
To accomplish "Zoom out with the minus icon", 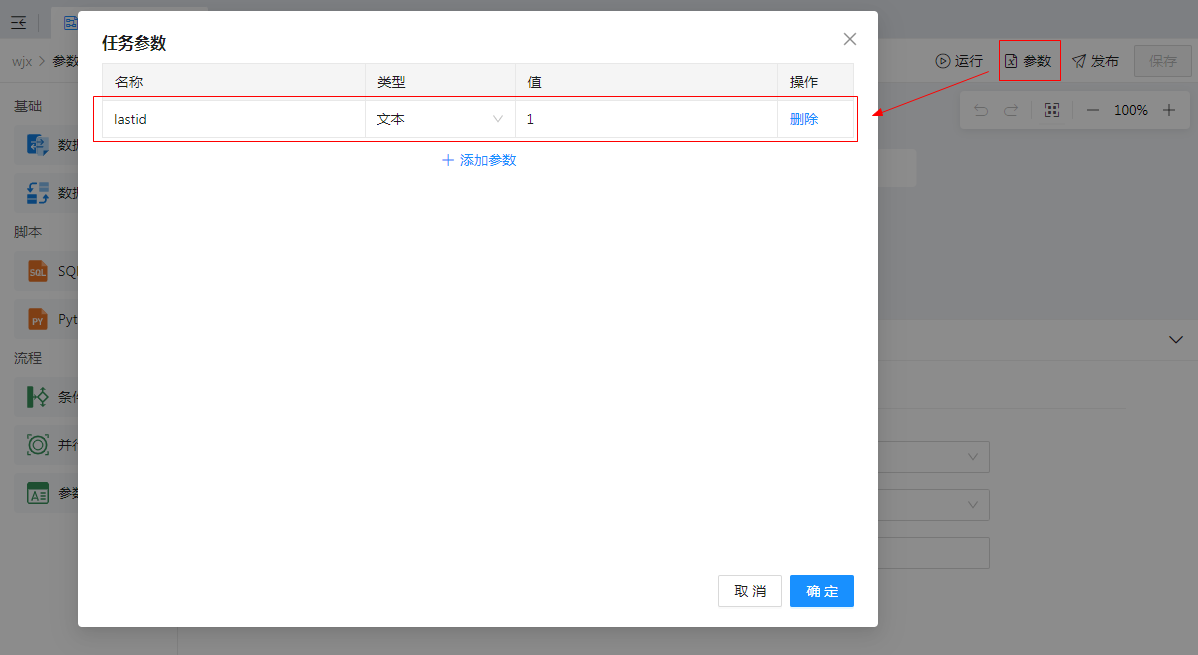I will (1092, 110).
